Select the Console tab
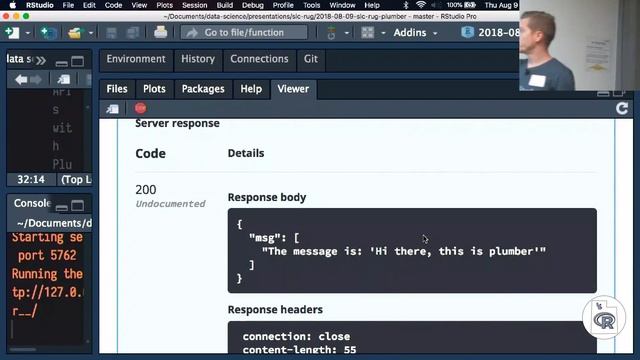The height and width of the screenshot is (360, 640). pos(32,203)
